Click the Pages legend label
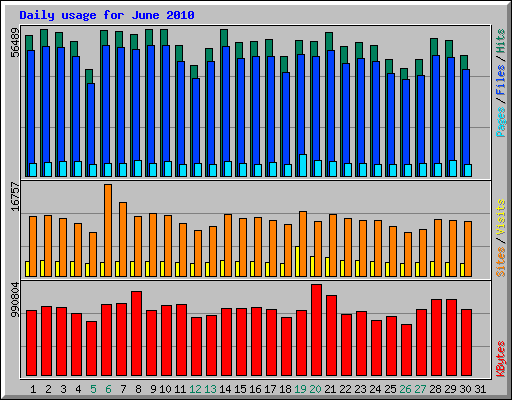512x400 pixels. pos(501,122)
